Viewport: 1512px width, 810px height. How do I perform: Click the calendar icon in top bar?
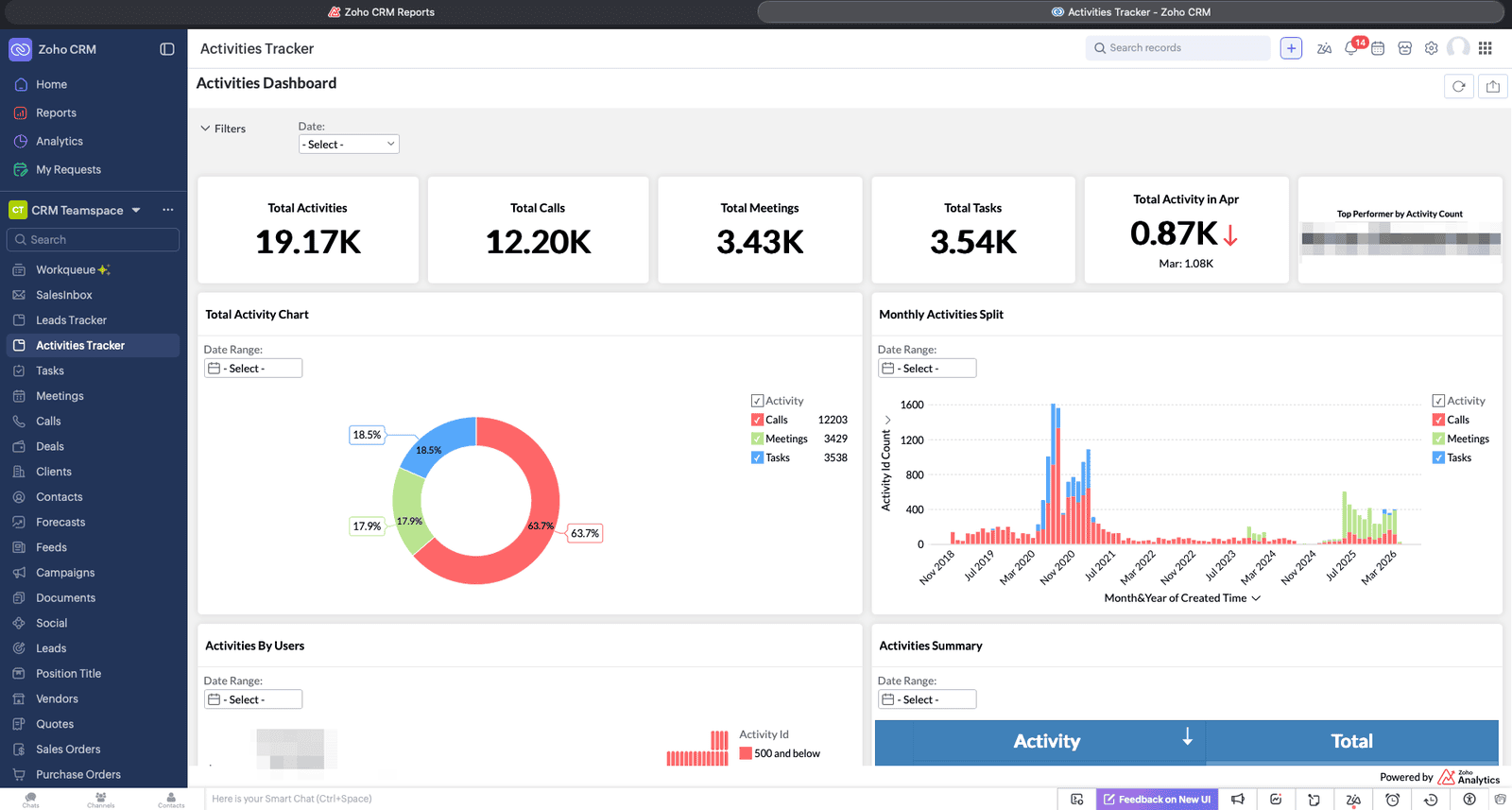1378,49
